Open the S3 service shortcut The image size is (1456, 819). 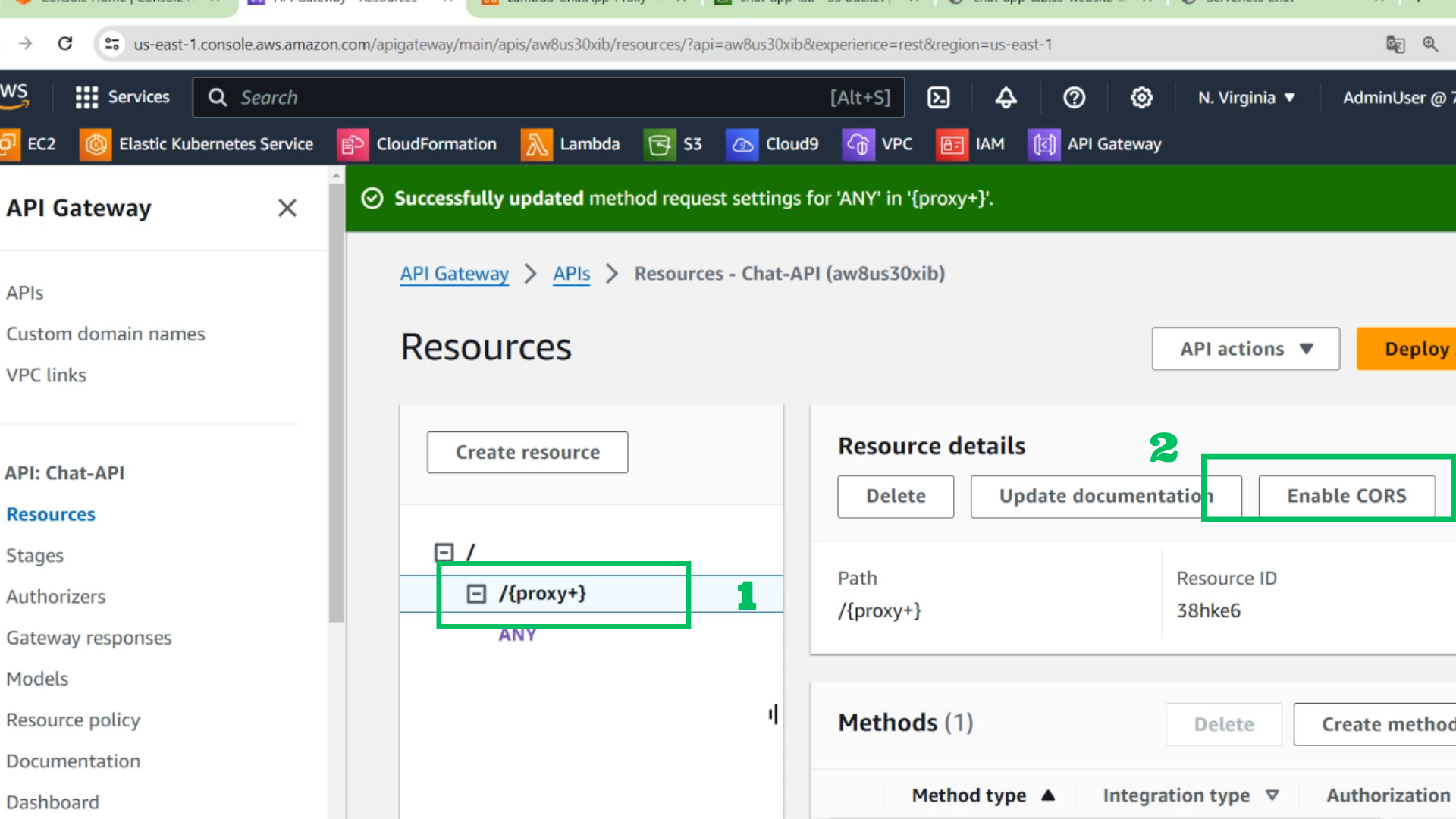click(x=673, y=144)
